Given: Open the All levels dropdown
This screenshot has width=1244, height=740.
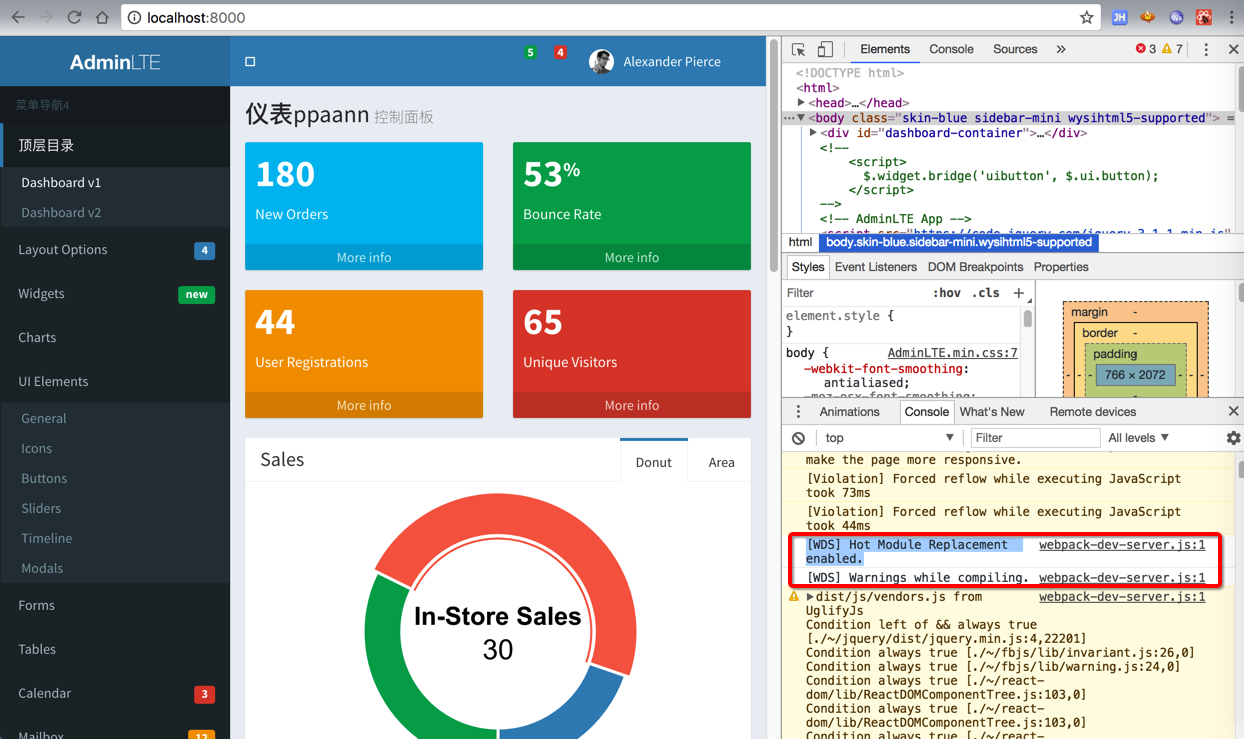Looking at the screenshot, I should [x=1139, y=438].
